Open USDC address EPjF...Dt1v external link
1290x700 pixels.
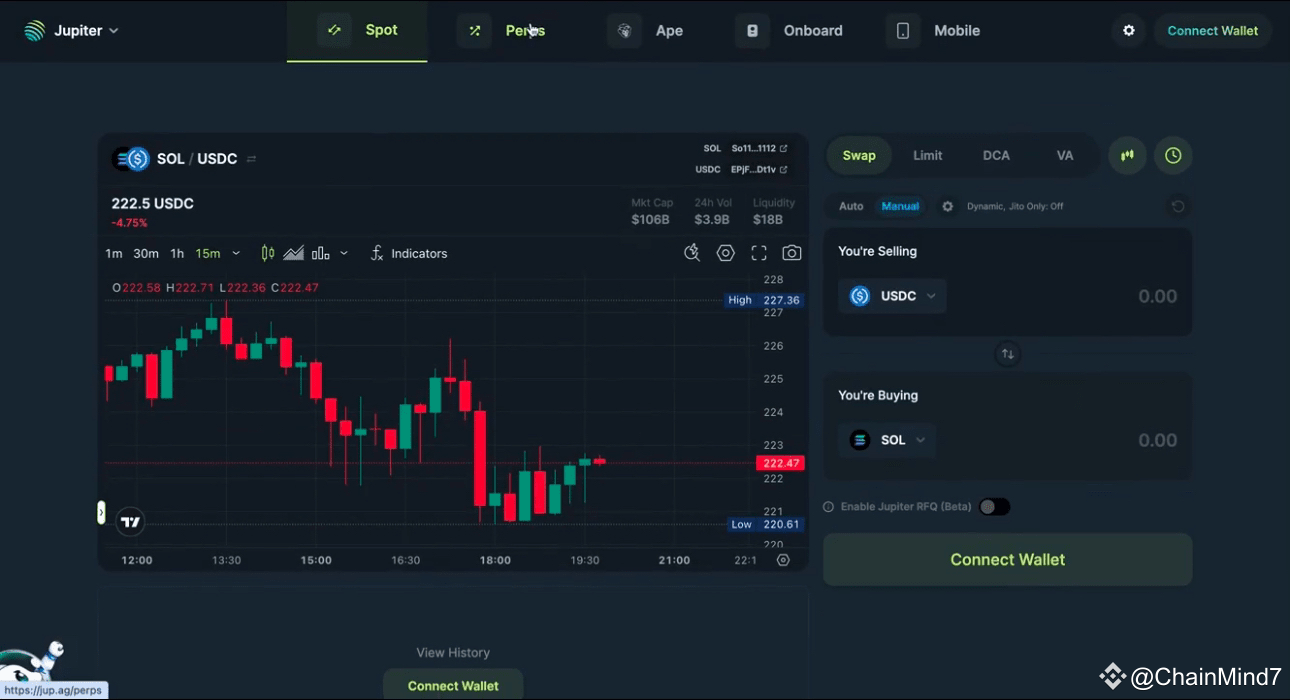(759, 169)
